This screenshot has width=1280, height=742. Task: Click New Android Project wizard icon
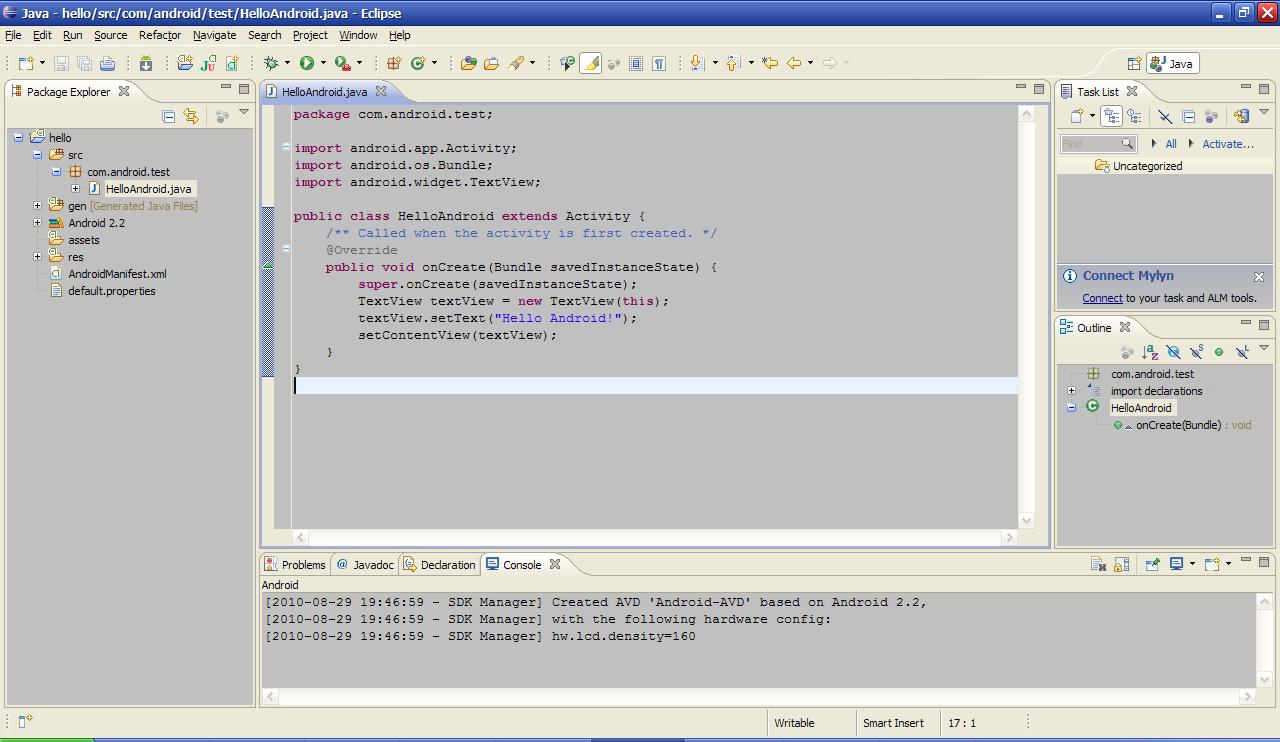click(185, 63)
